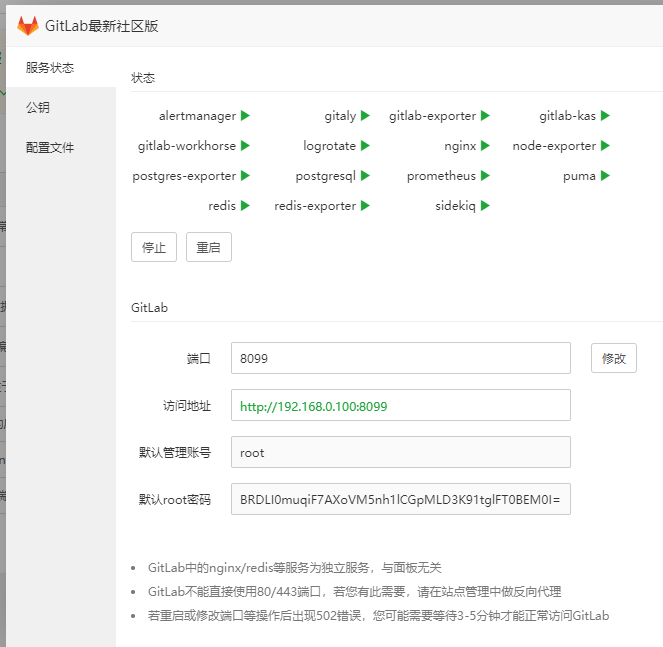Click the alertmanager service label
The height and width of the screenshot is (647, 663).
pos(197,115)
